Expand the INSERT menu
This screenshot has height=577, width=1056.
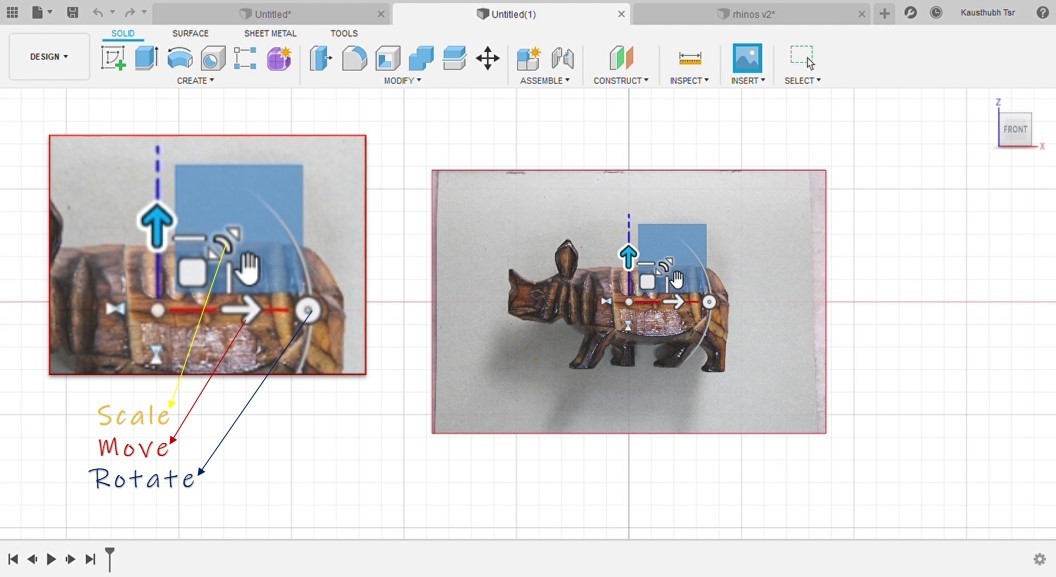coord(748,80)
